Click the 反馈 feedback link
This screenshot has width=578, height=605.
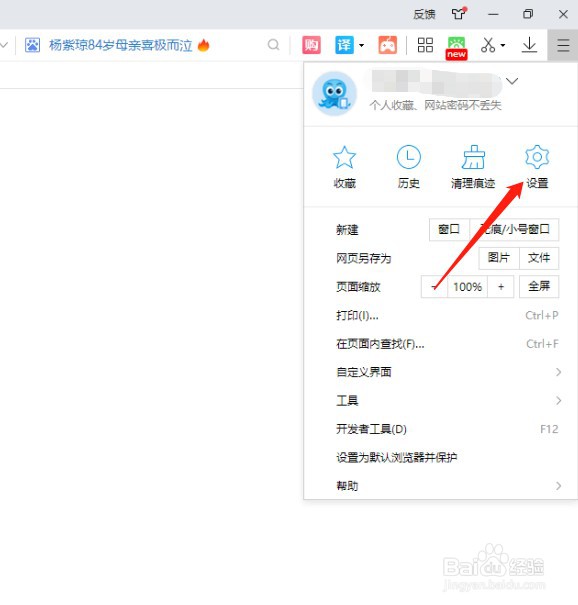pos(424,15)
